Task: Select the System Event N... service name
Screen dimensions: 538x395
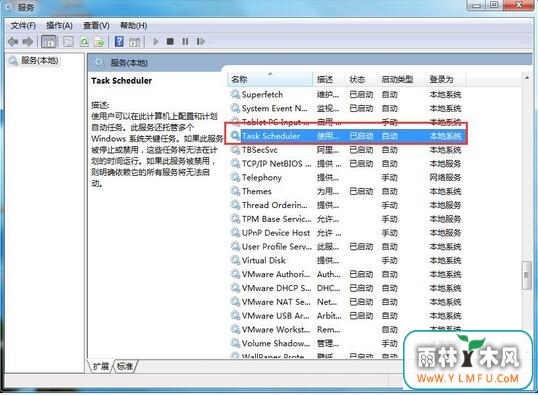Action: pyautogui.click(x=274, y=108)
